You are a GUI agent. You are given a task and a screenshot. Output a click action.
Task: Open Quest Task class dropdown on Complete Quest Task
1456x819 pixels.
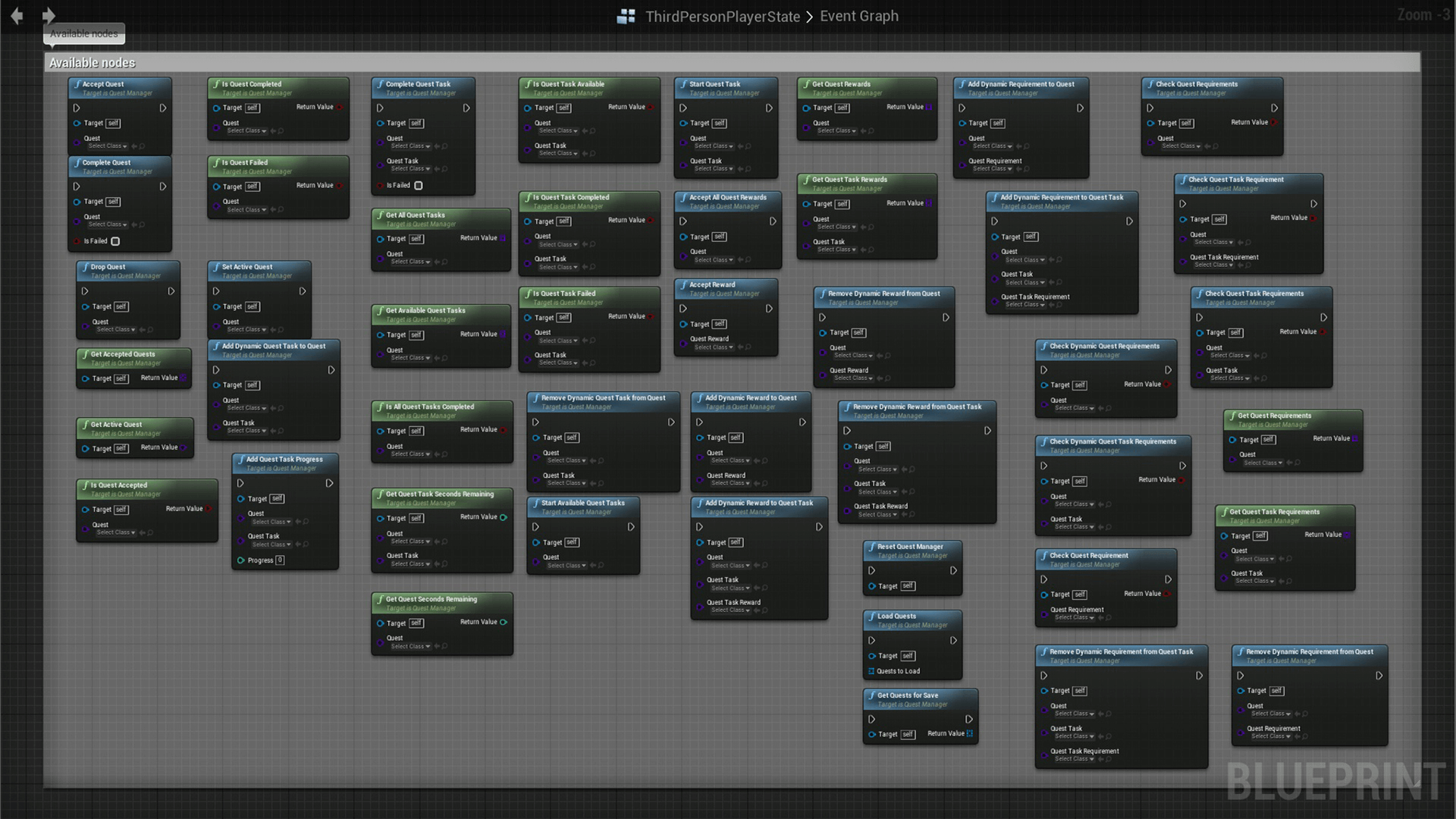point(410,168)
